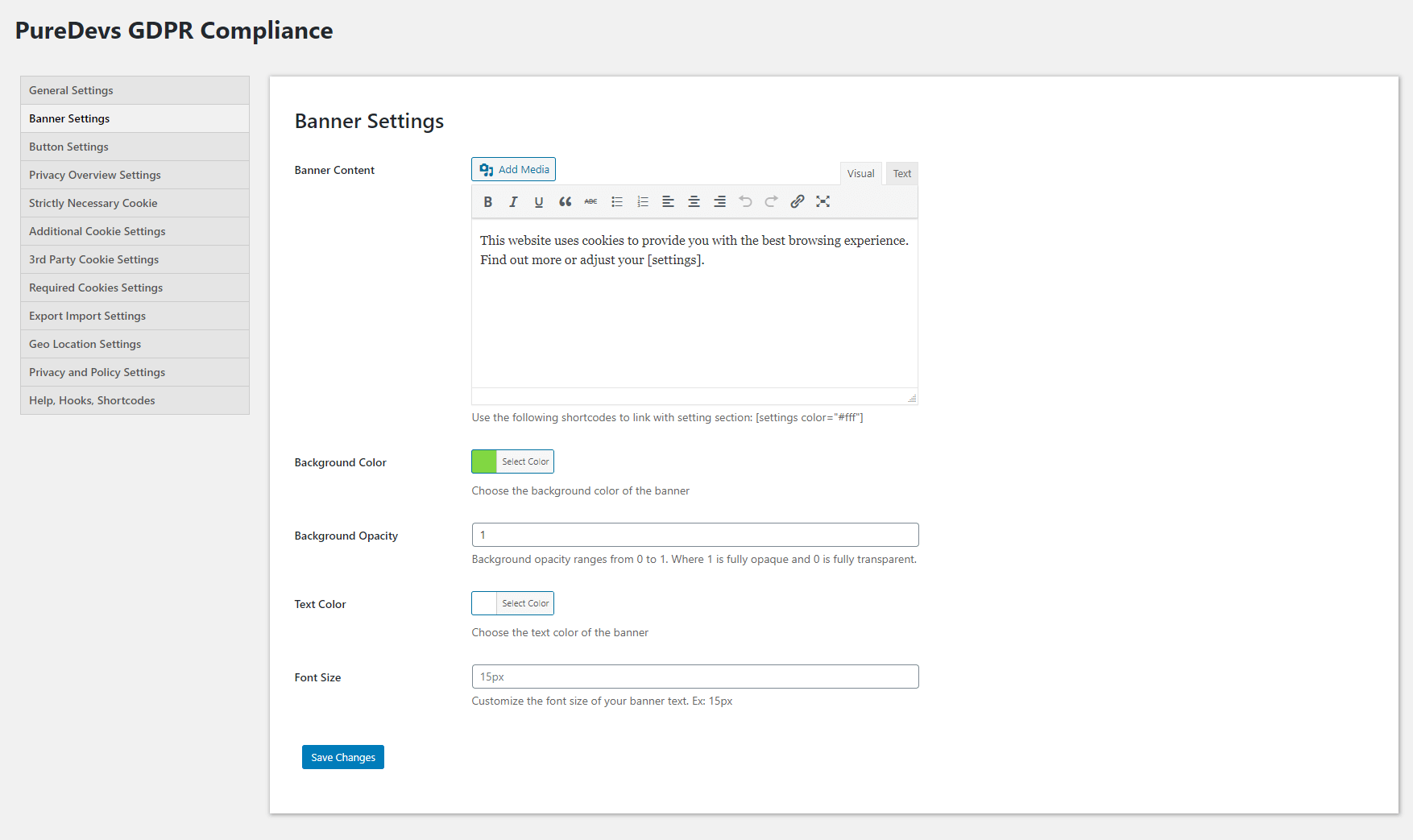Insert a blockquote in the editor
This screenshot has width=1413, height=840.
[565, 201]
